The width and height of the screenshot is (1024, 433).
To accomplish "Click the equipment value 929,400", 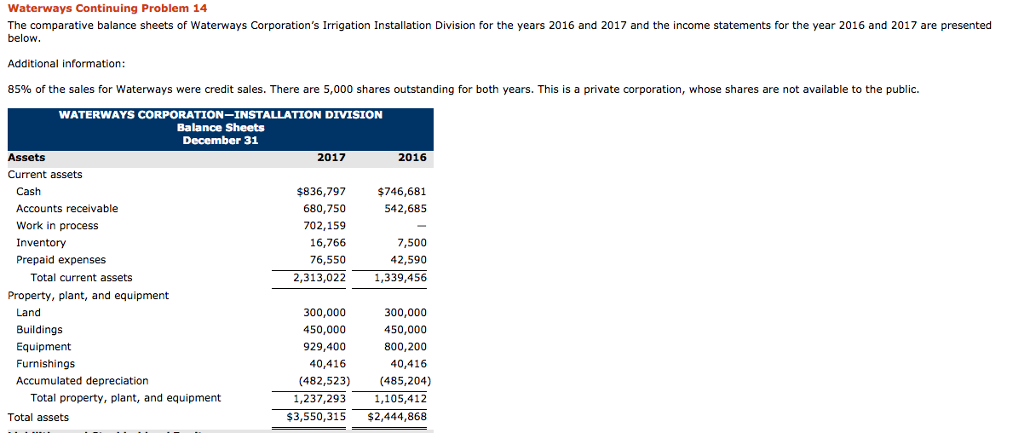I will tap(325, 346).
